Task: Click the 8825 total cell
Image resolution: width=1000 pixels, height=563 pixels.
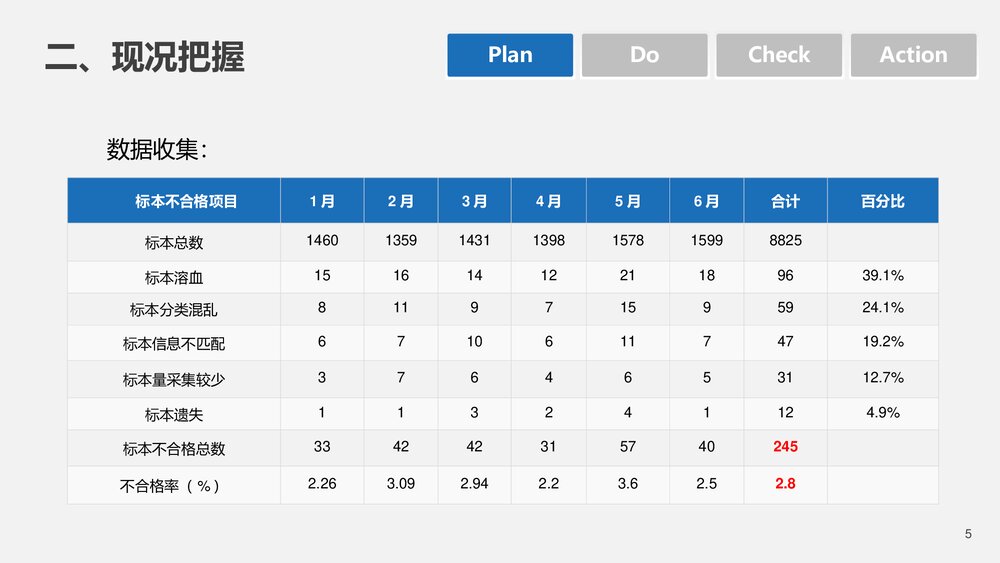Action: tap(785, 241)
